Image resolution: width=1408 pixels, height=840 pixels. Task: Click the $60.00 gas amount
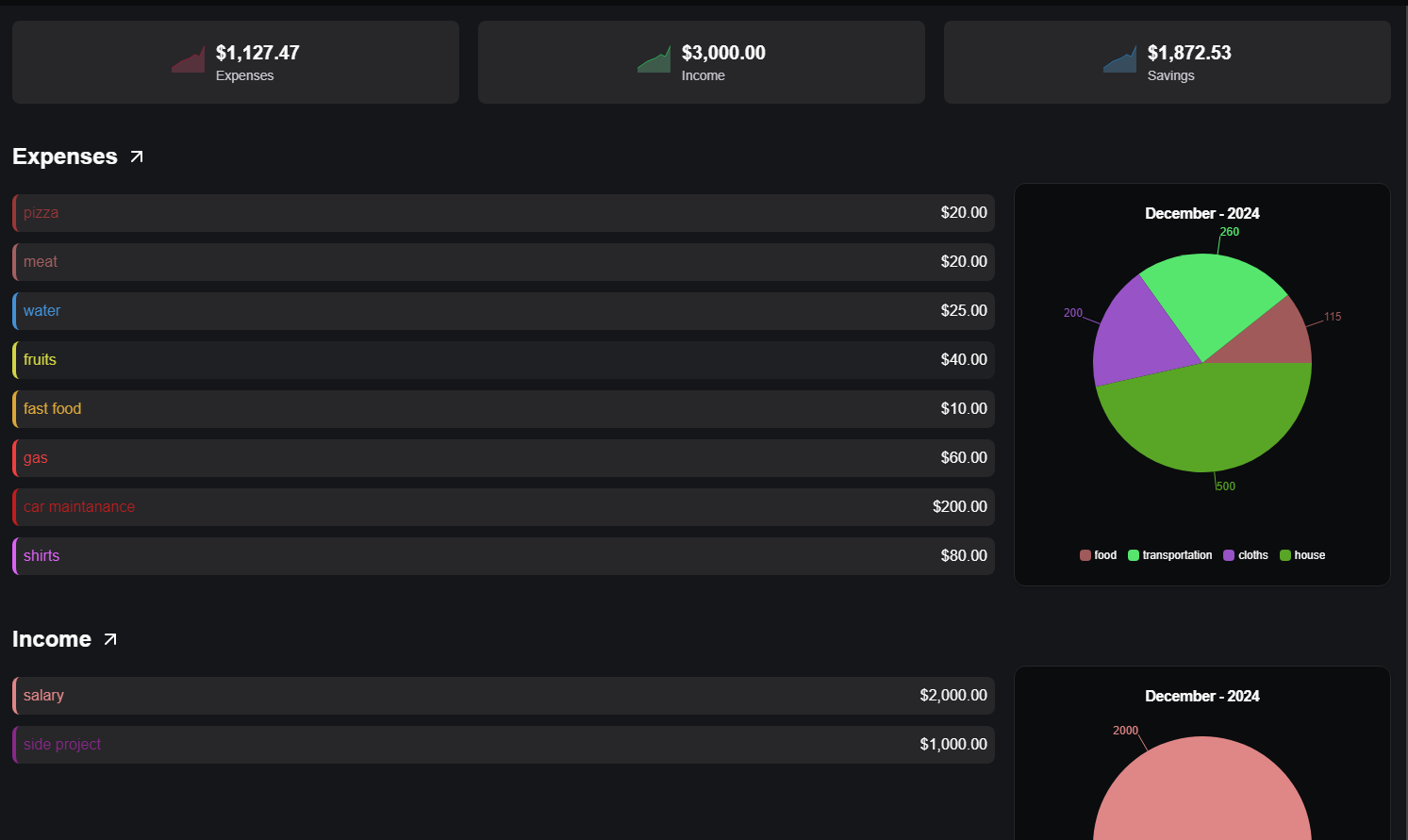point(964,458)
